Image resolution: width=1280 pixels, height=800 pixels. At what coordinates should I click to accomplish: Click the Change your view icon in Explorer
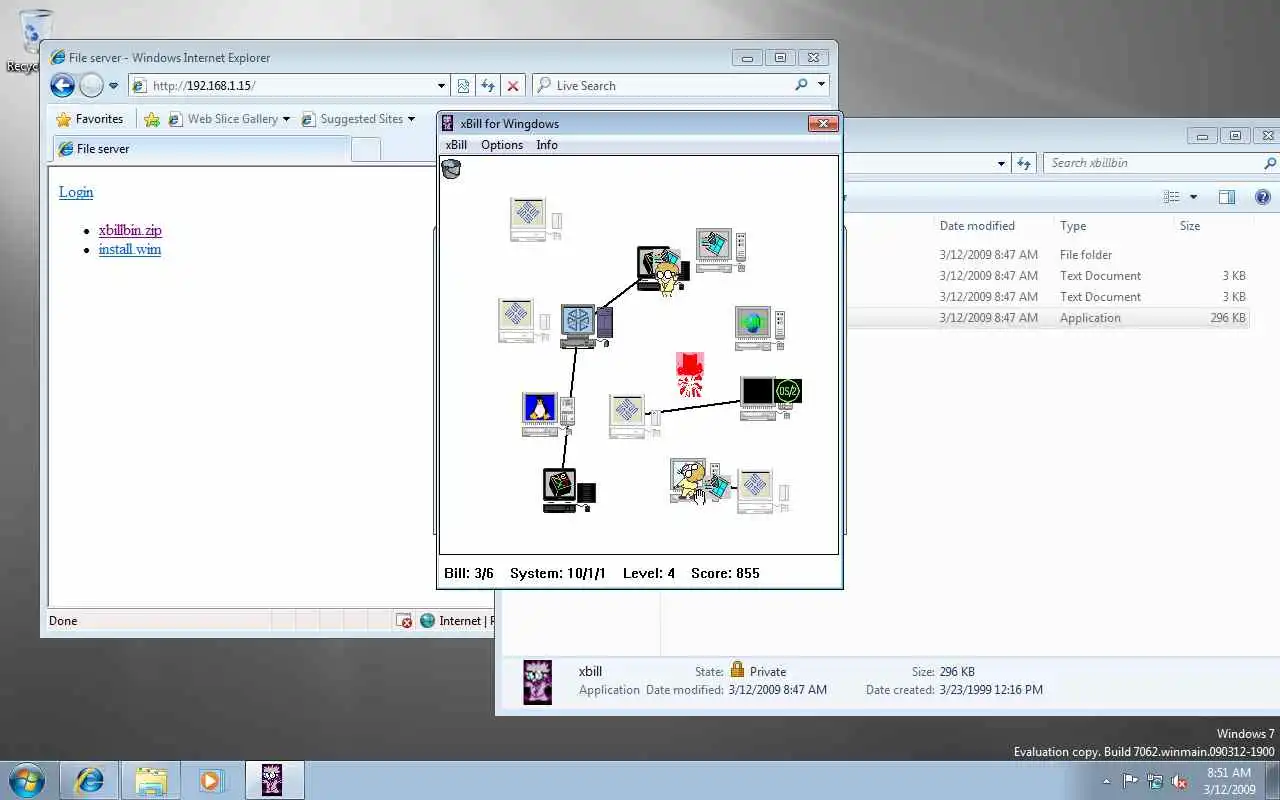1172,197
